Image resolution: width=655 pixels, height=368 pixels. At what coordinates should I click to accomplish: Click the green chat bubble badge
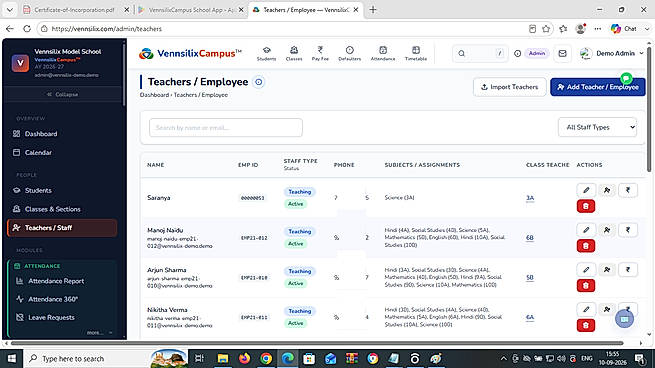pyautogui.click(x=626, y=78)
